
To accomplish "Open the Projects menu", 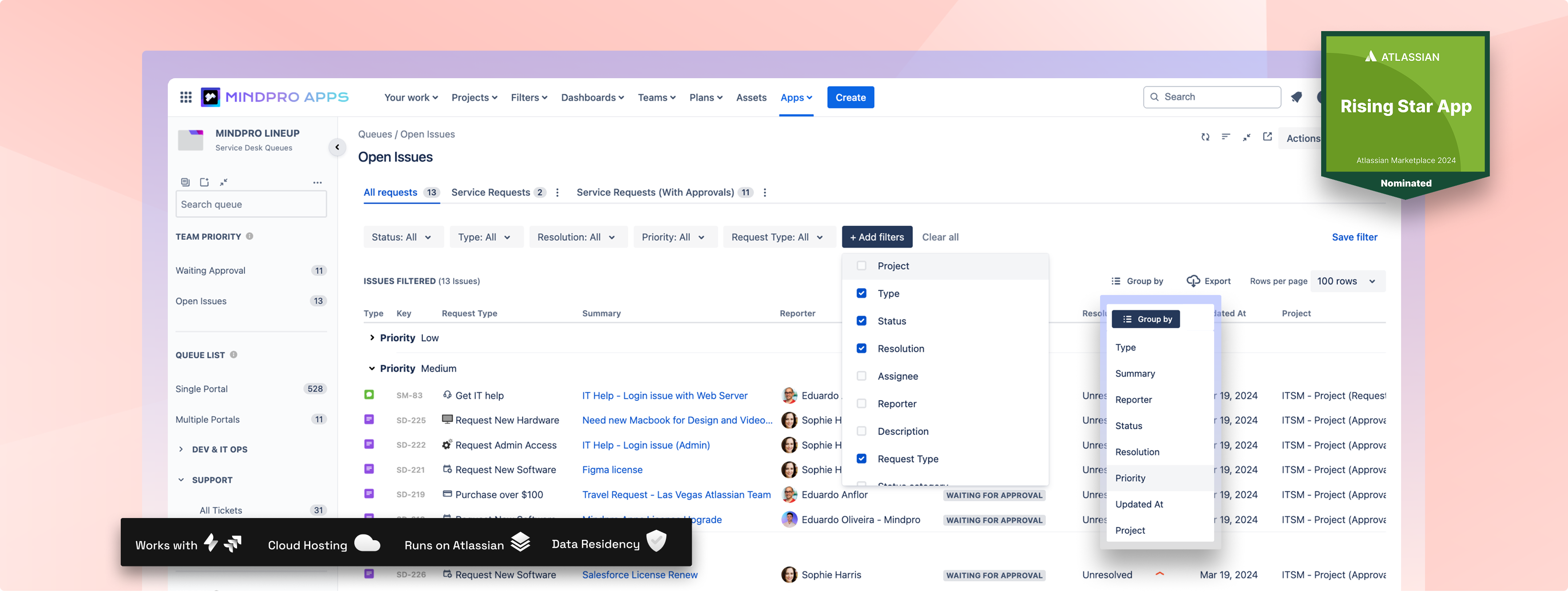I will pyautogui.click(x=474, y=98).
